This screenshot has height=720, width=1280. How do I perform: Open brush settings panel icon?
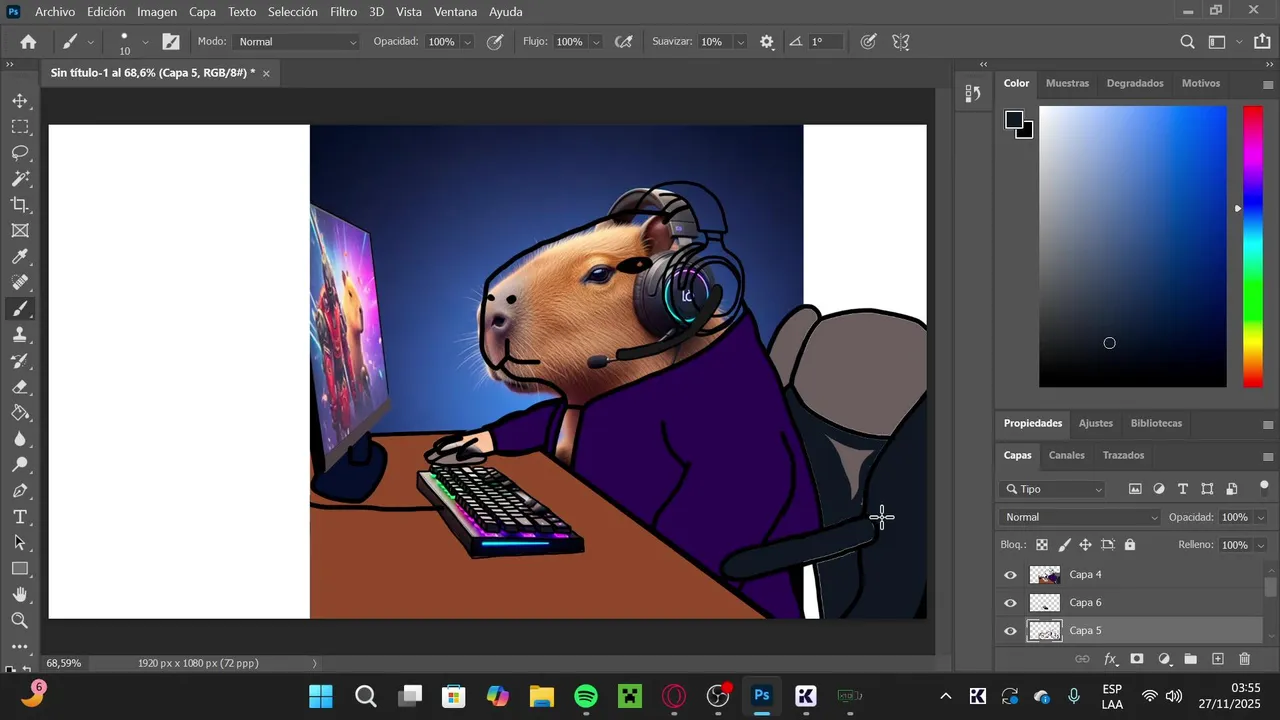point(171,42)
